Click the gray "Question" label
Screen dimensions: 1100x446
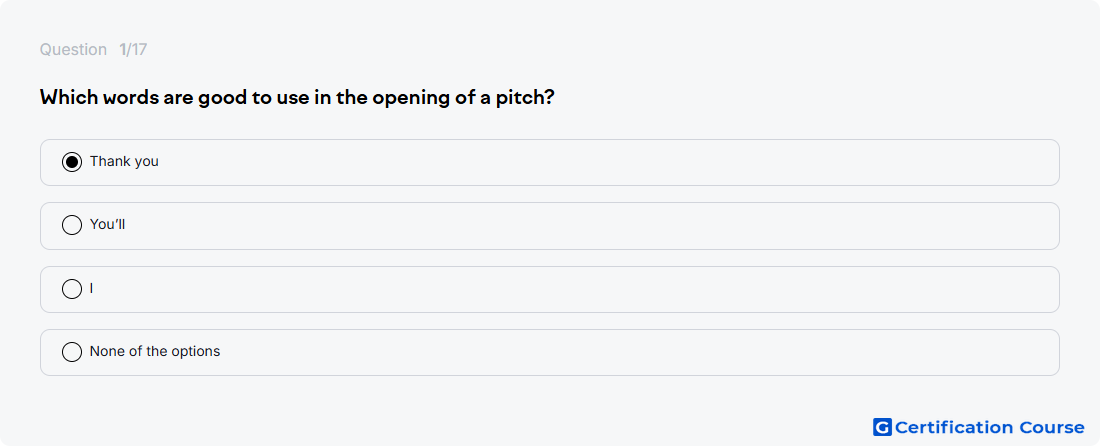point(73,50)
